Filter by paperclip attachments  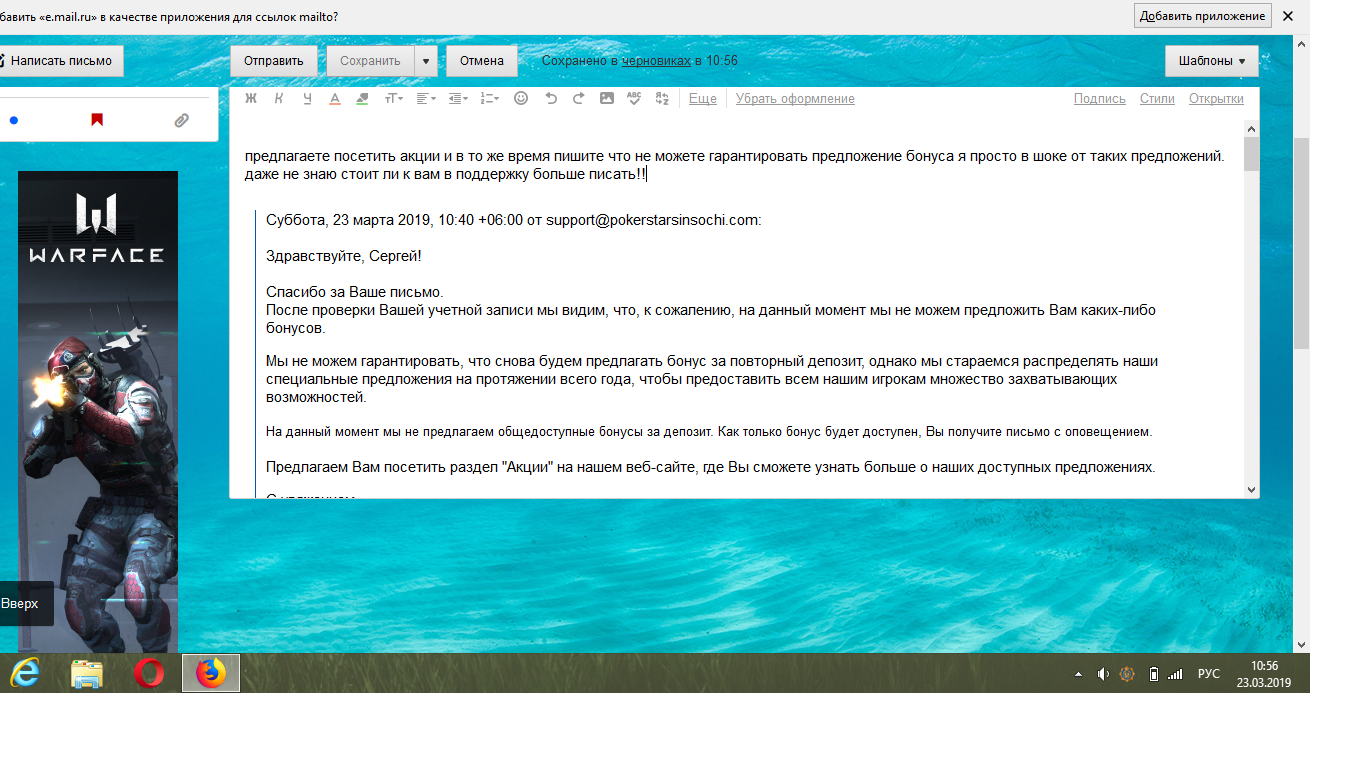pos(181,120)
